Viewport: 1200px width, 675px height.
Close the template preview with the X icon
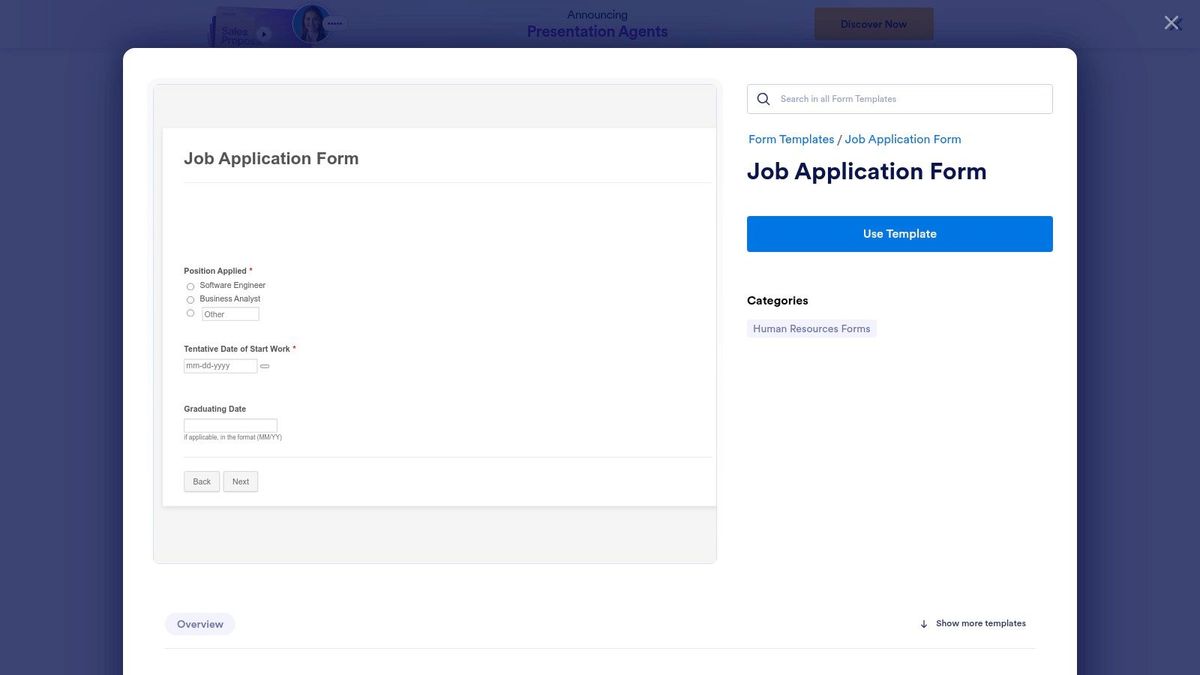click(1171, 22)
